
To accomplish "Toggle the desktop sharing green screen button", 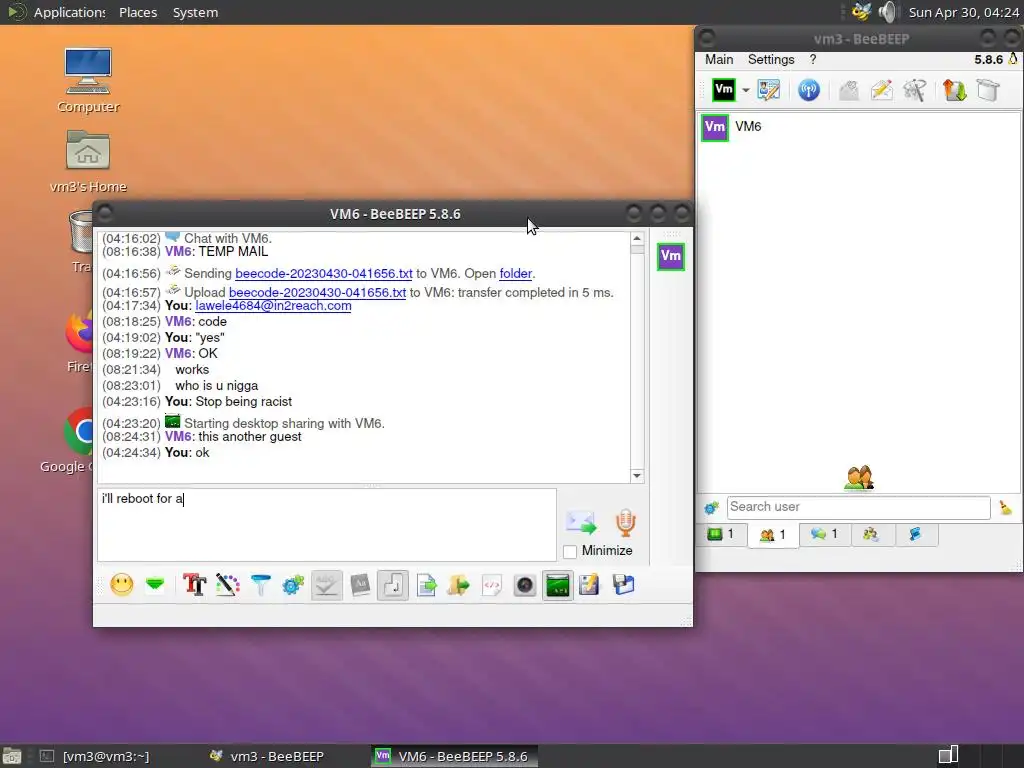I will (x=558, y=584).
